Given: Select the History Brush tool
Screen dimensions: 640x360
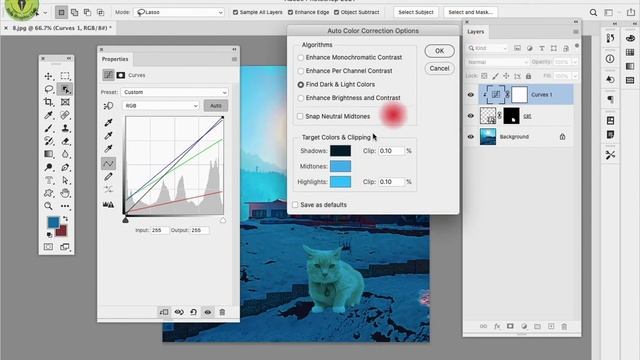Looking at the screenshot, I should [x=49, y=141].
